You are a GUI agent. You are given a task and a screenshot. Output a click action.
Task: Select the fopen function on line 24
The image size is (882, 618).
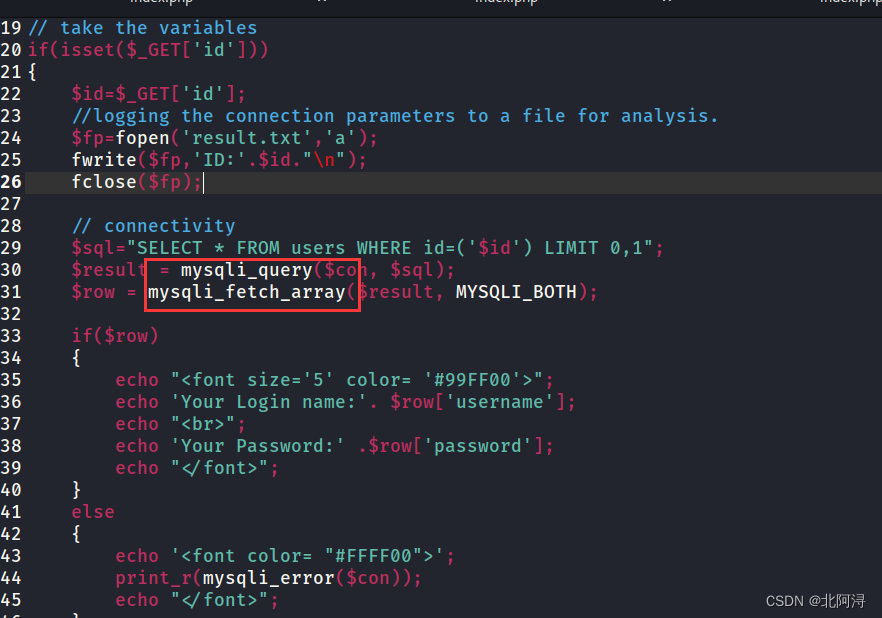(x=142, y=137)
